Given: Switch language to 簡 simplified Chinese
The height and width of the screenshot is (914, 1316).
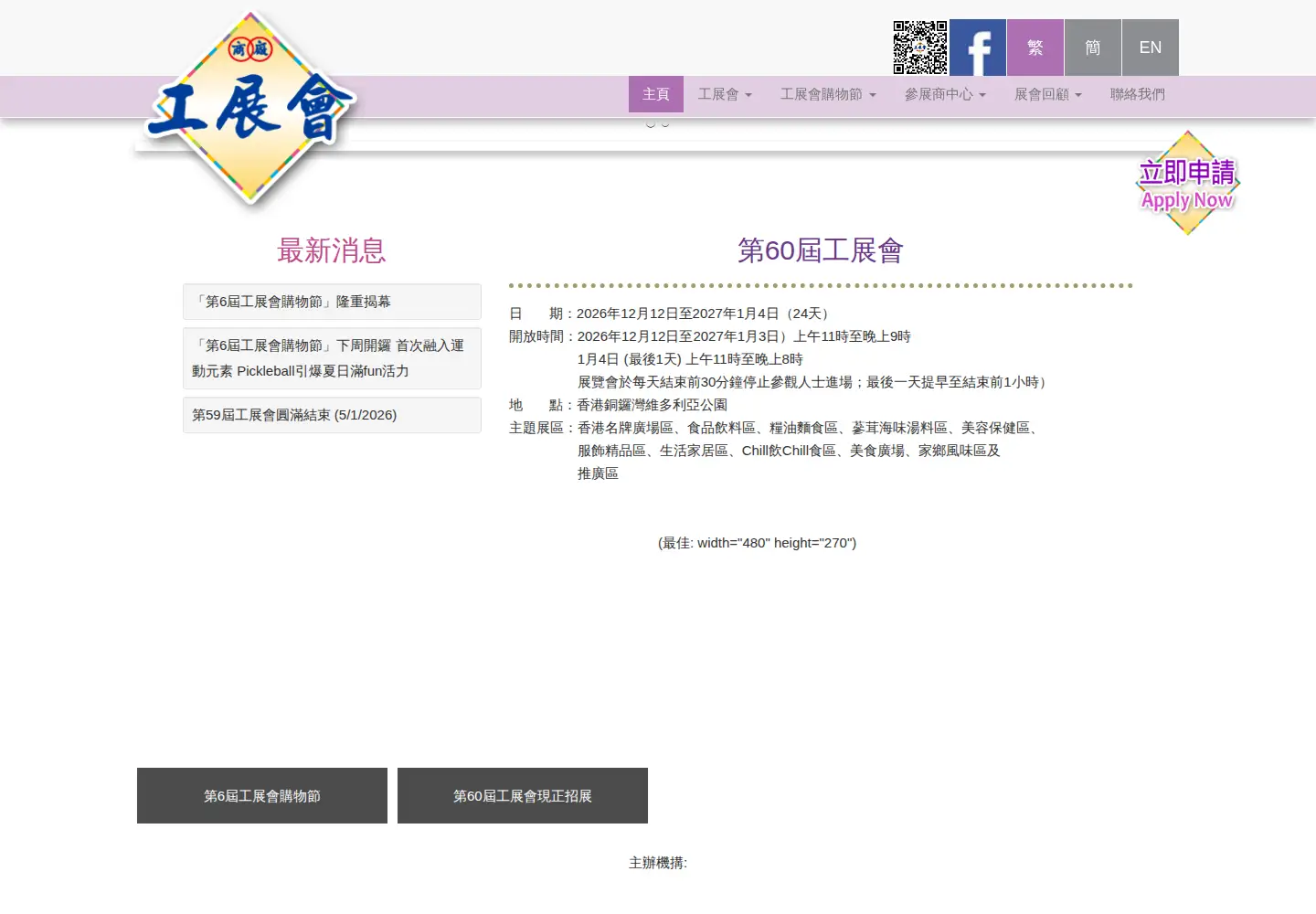Looking at the screenshot, I should click(1093, 48).
